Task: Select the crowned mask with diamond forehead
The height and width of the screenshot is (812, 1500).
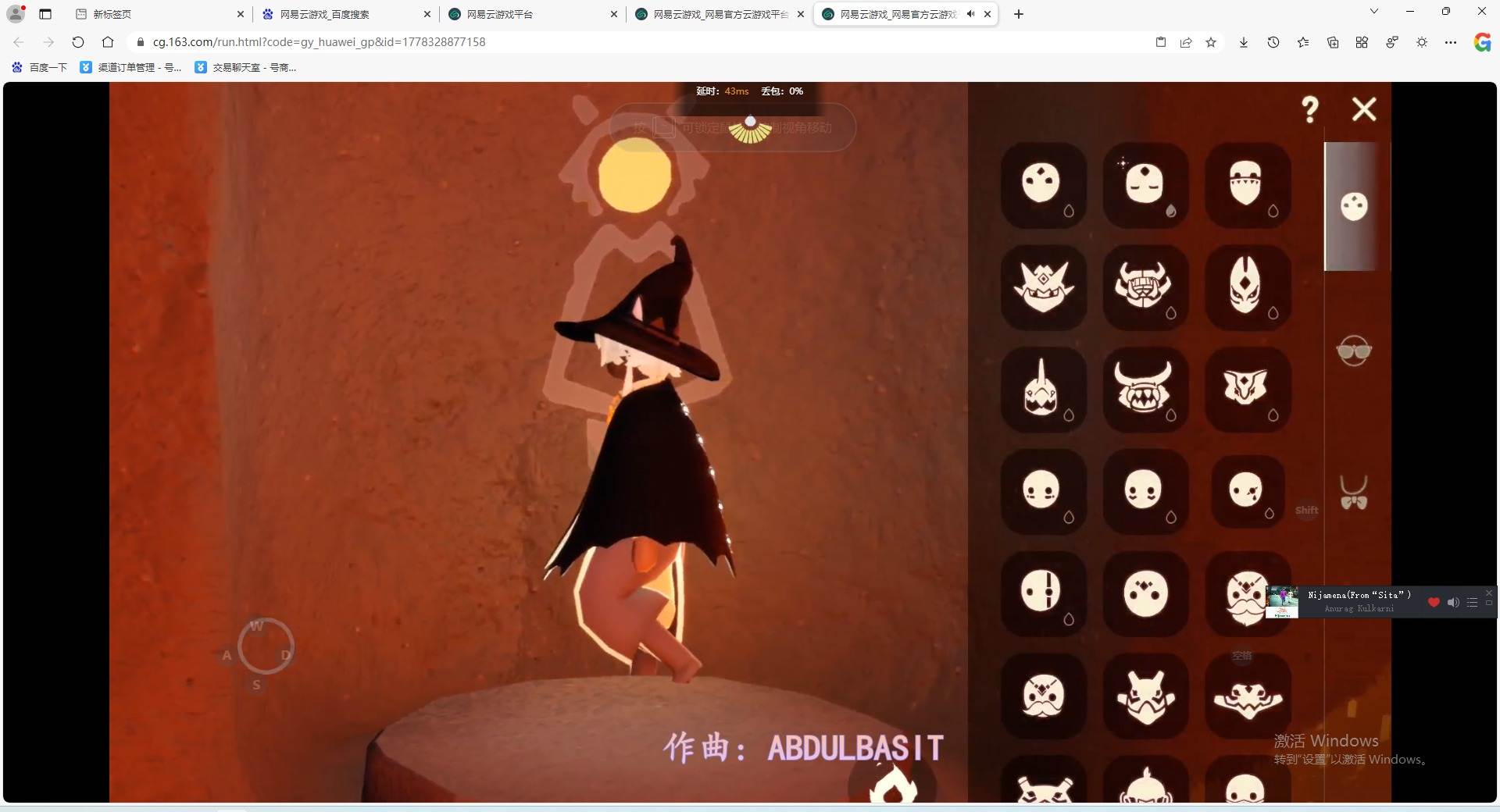Action: click(x=1043, y=287)
